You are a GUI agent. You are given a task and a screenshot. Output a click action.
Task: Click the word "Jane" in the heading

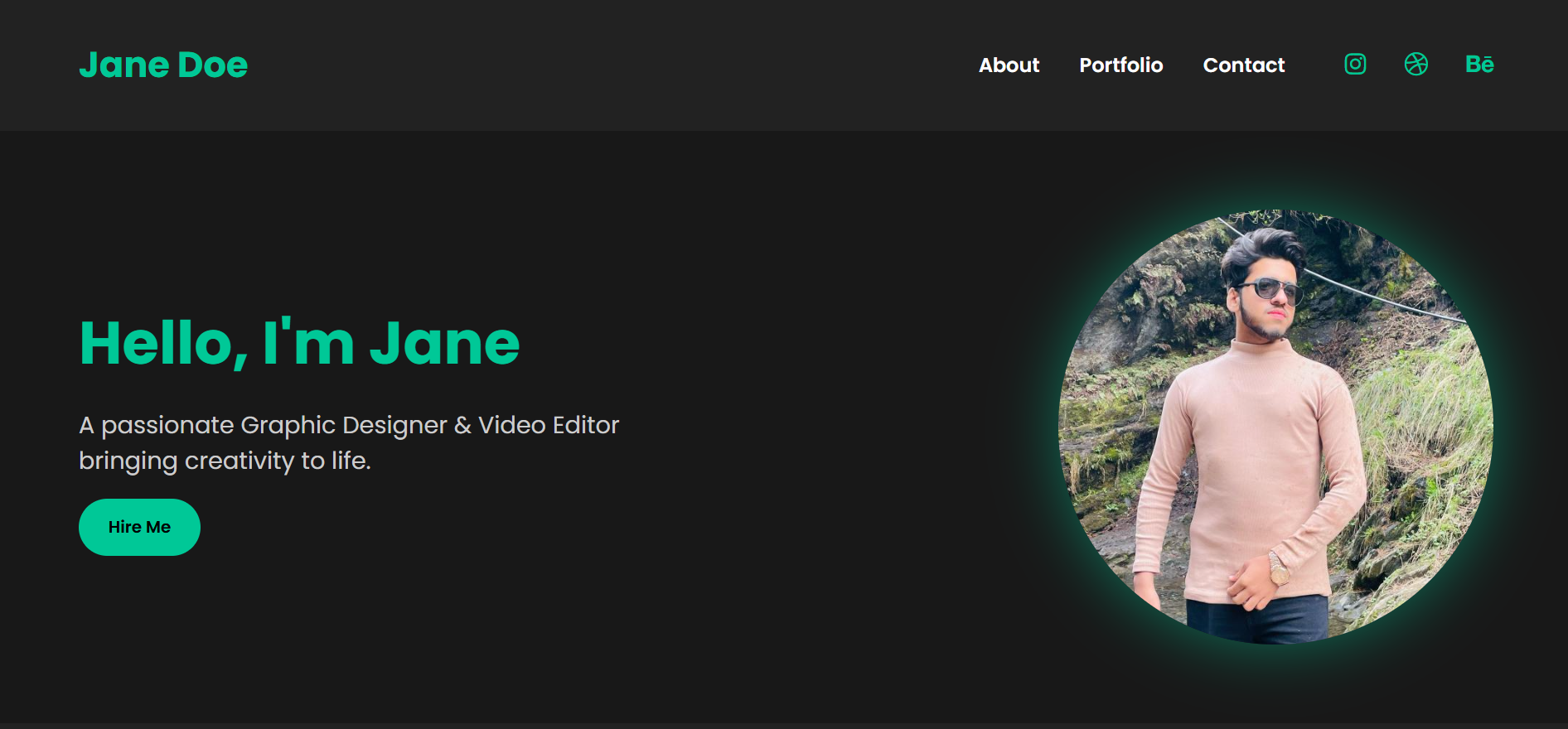coord(444,343)
